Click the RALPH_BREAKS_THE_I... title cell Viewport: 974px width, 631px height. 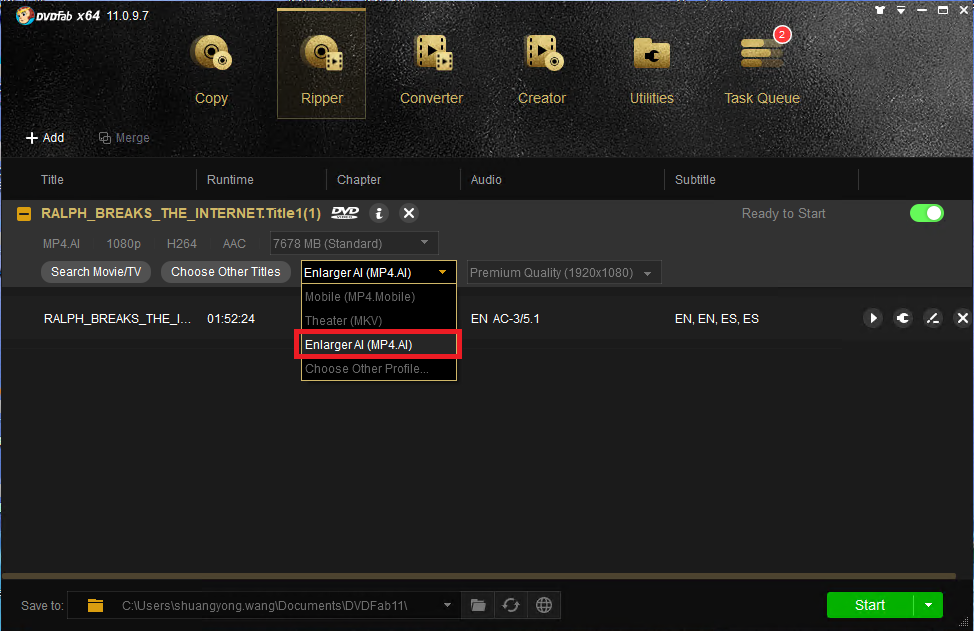(x=117, y=319)
